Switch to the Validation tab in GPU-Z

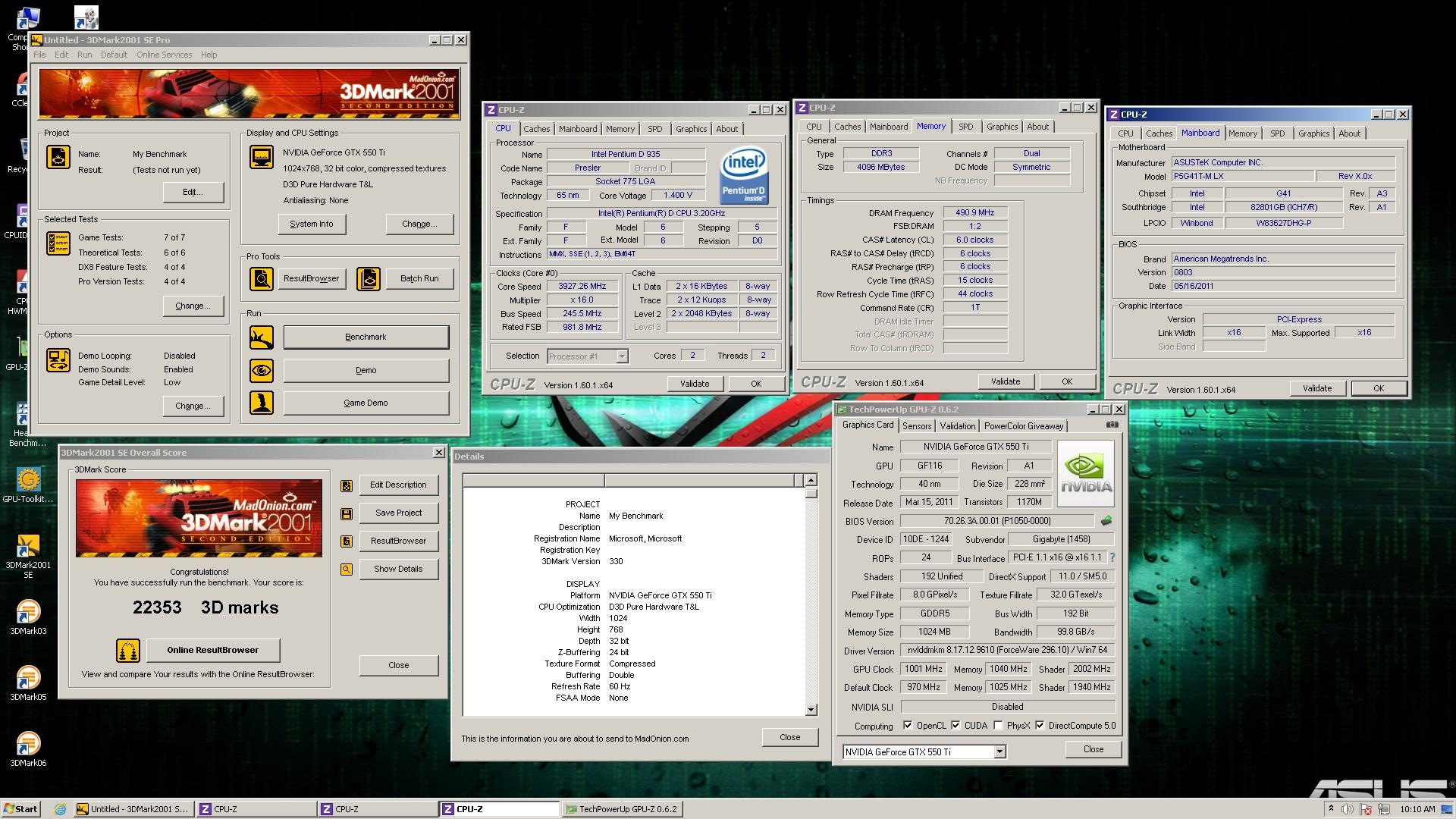coord(958,426)
